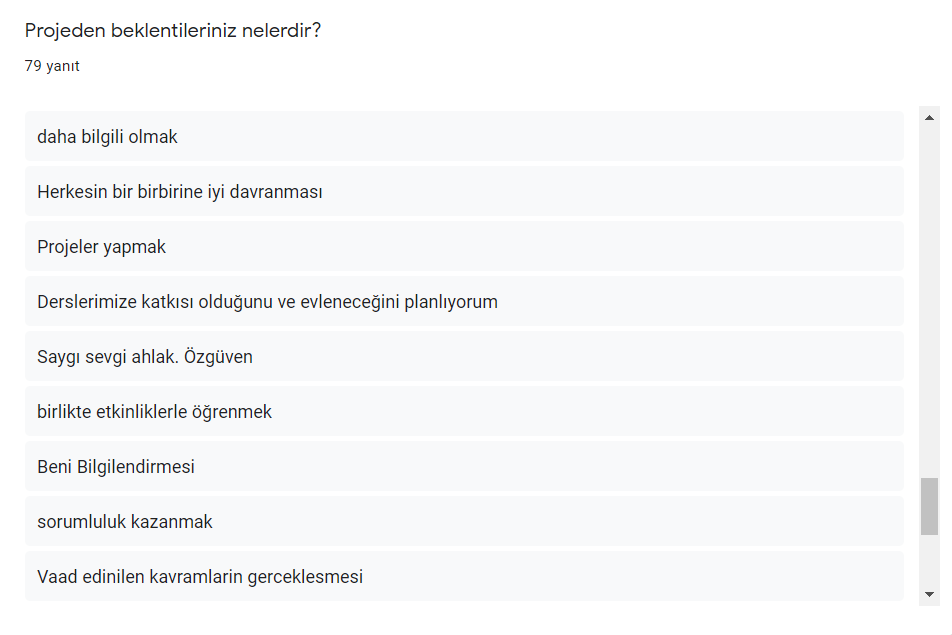Click the word "planlıyorum" in the fourth response
This screenshot has width=952, height=635.
(450, 302)
